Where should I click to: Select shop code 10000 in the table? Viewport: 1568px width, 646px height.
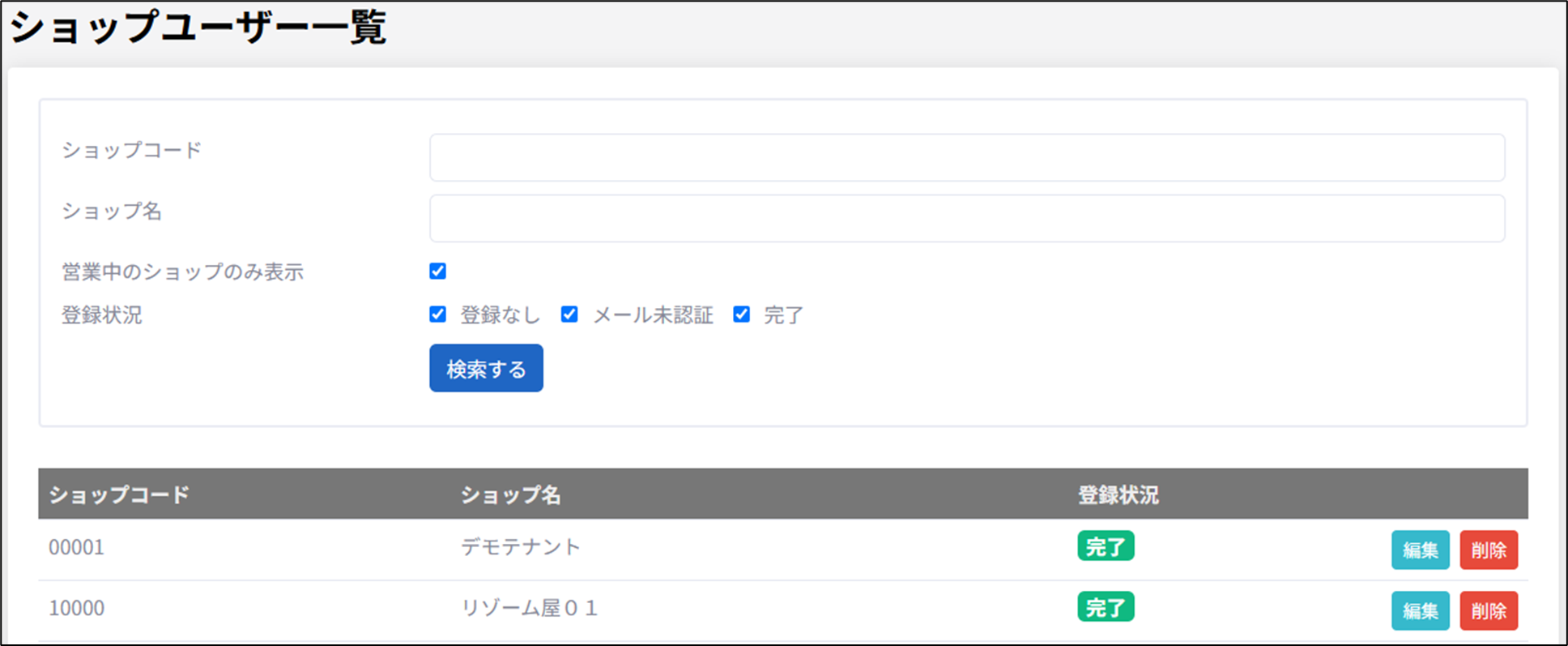(x=77, y=609)
